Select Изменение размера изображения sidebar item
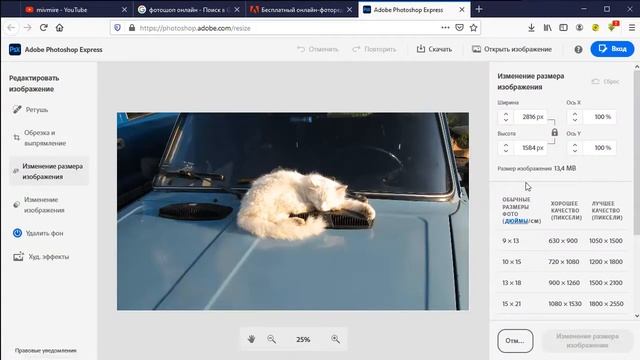The image size is (640, 360). point(49,171)
